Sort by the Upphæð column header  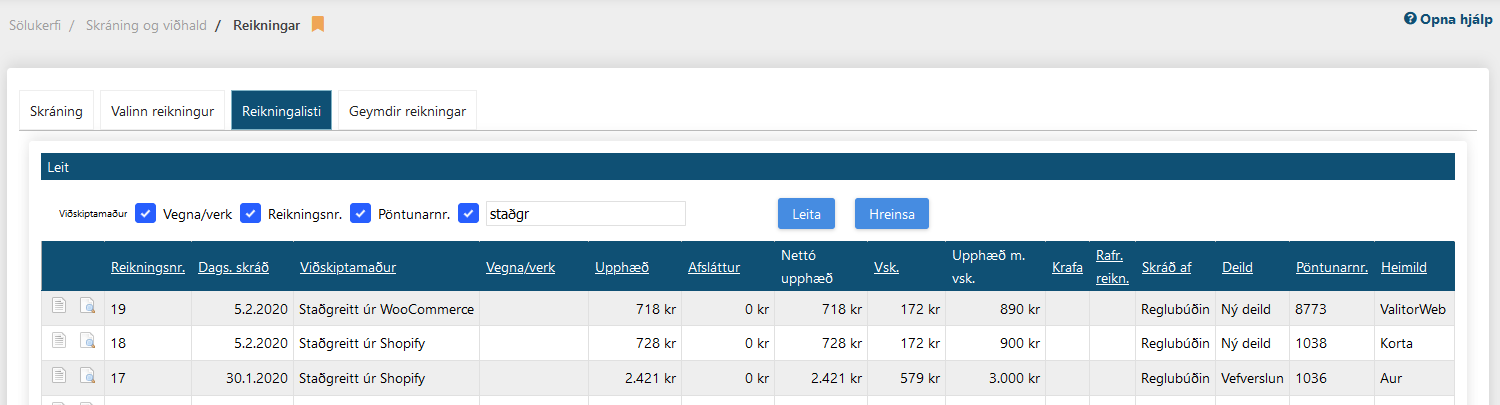[622, 267]
